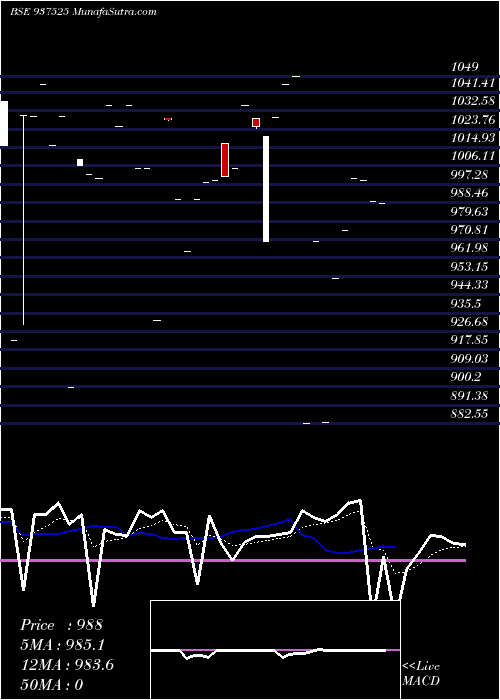Click the 1023.76 price axis label
This screenshot has width=500, height=700.
tap(473, 120)
